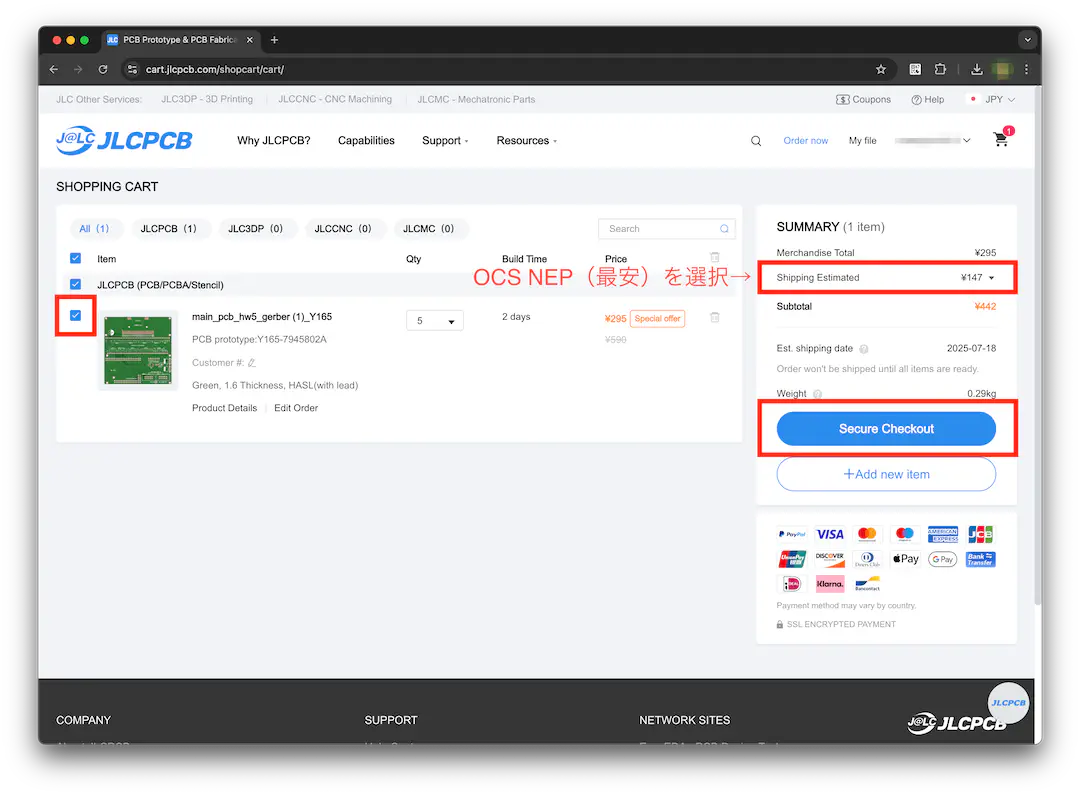Click the address bar URL
The image size is (1080, 795).
click(x=215, y=70)
